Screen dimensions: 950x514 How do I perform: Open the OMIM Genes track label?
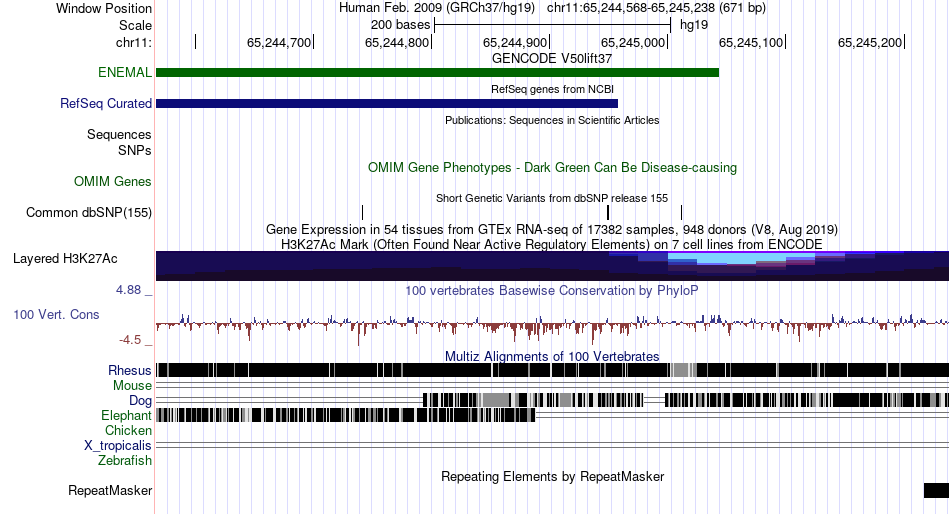tap(113, 181)
